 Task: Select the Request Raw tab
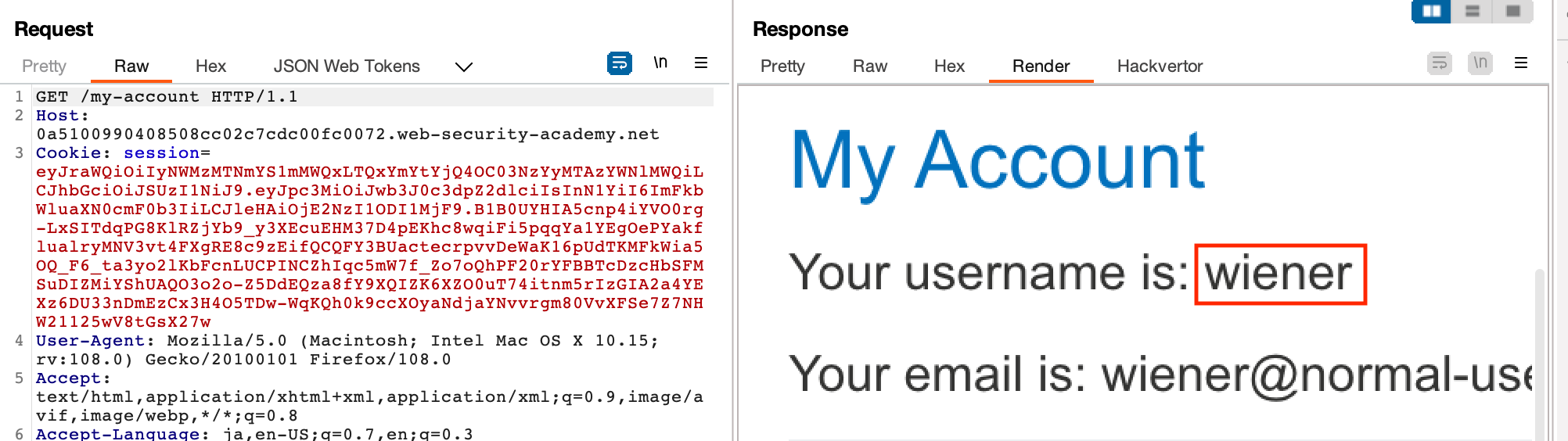pos(131,66)
